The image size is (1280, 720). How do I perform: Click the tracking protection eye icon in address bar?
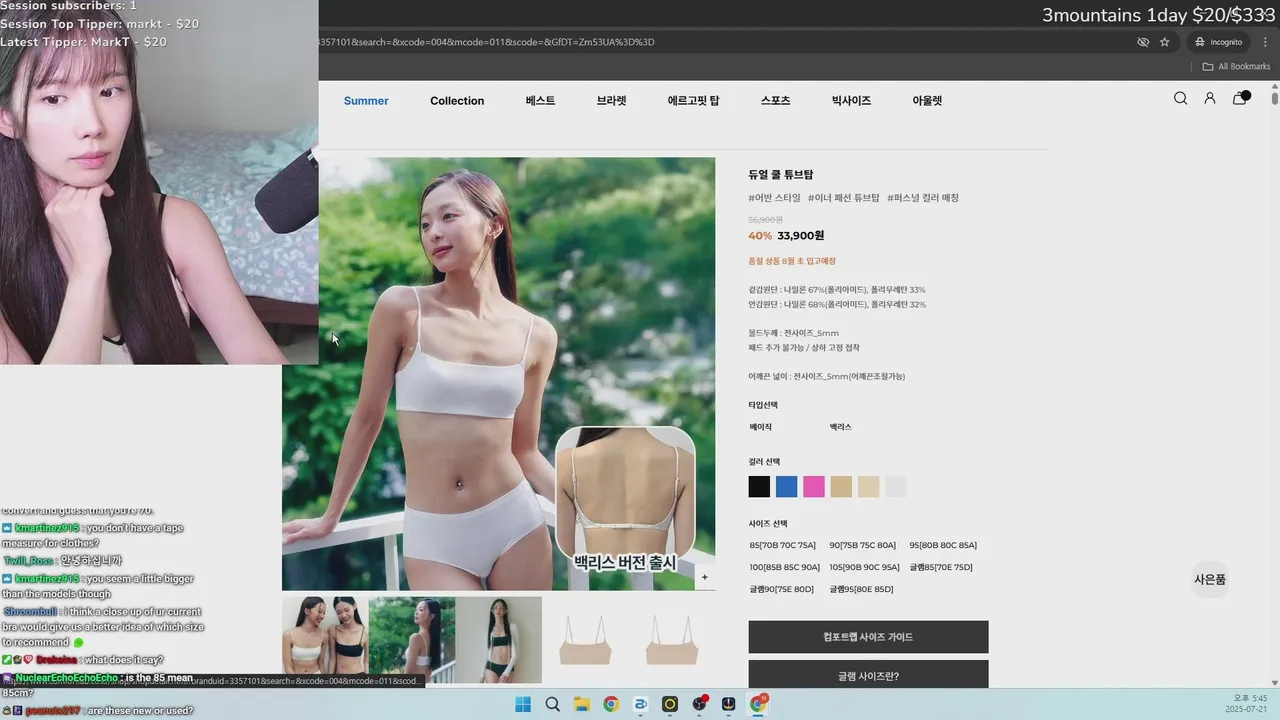coord(1143,42)
